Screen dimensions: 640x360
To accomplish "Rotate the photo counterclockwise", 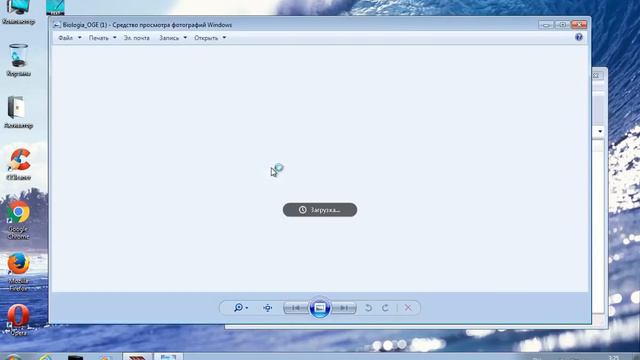I will pyautogui.click(x=368, y=308).
